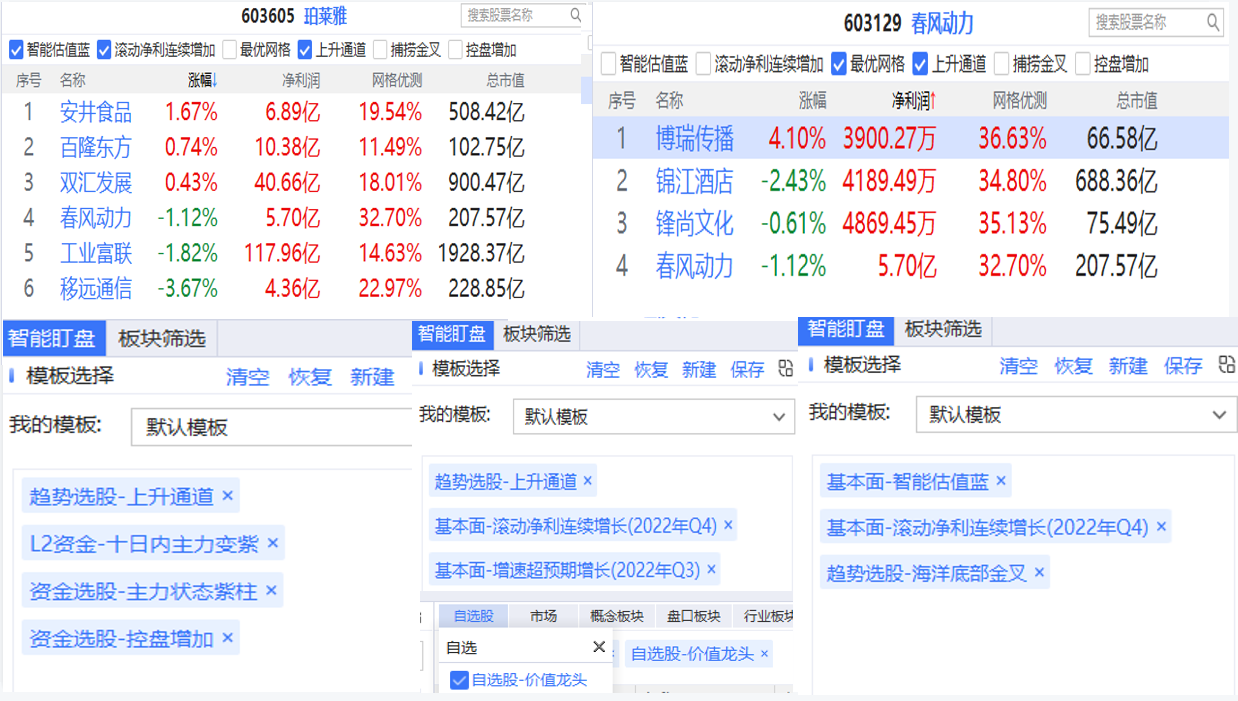Check 捕捞金叉 in the 春风动力 panel
This screenshot has width=1238, height=701.
click(x=1002, y=64)
